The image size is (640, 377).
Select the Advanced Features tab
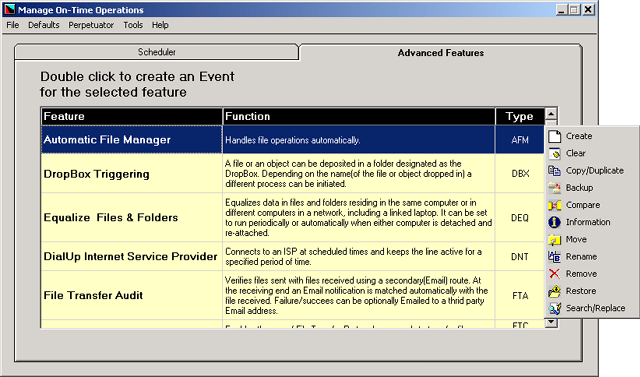click(x=440, y=53)
